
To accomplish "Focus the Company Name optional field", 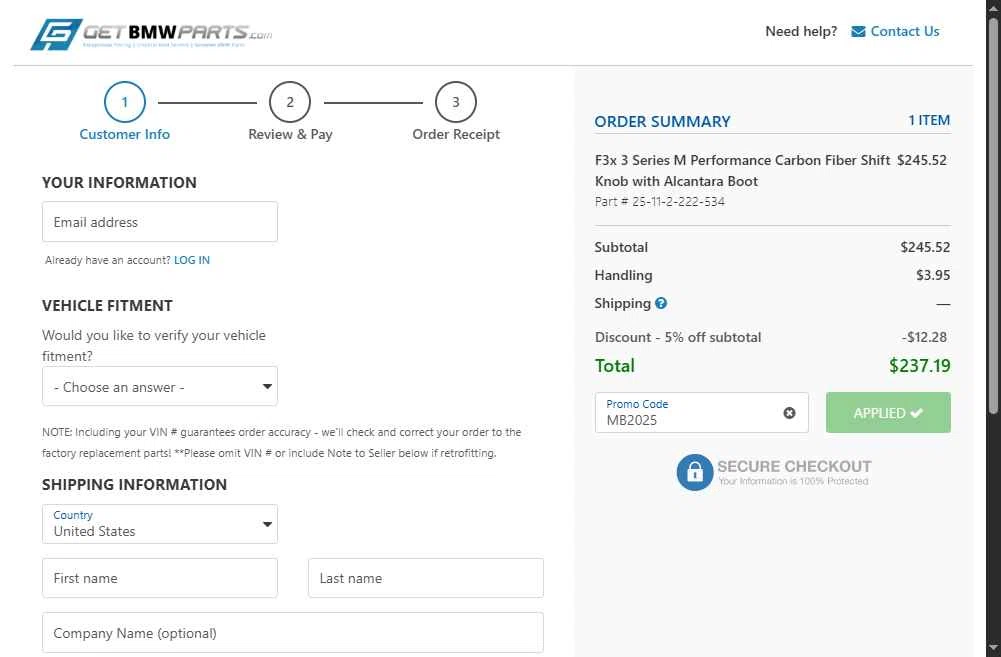I will [293, 633].
